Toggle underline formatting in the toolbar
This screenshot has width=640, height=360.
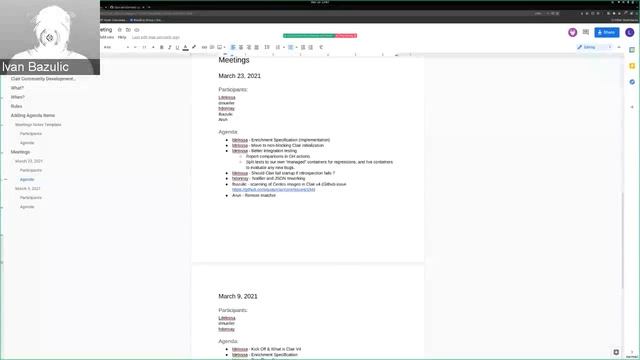point(177,47)
